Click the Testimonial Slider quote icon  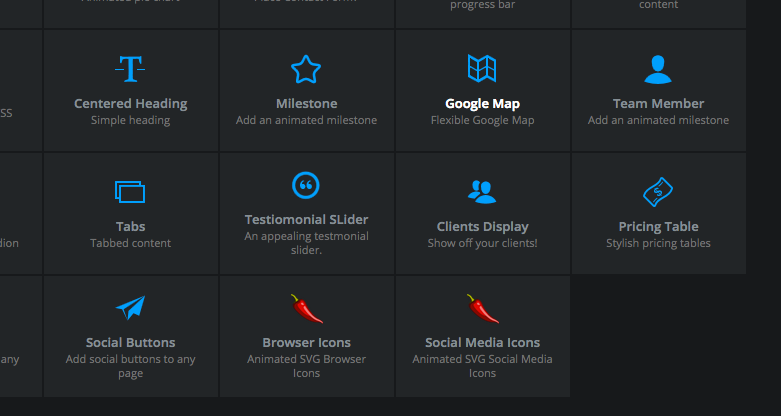coord(306,185)
